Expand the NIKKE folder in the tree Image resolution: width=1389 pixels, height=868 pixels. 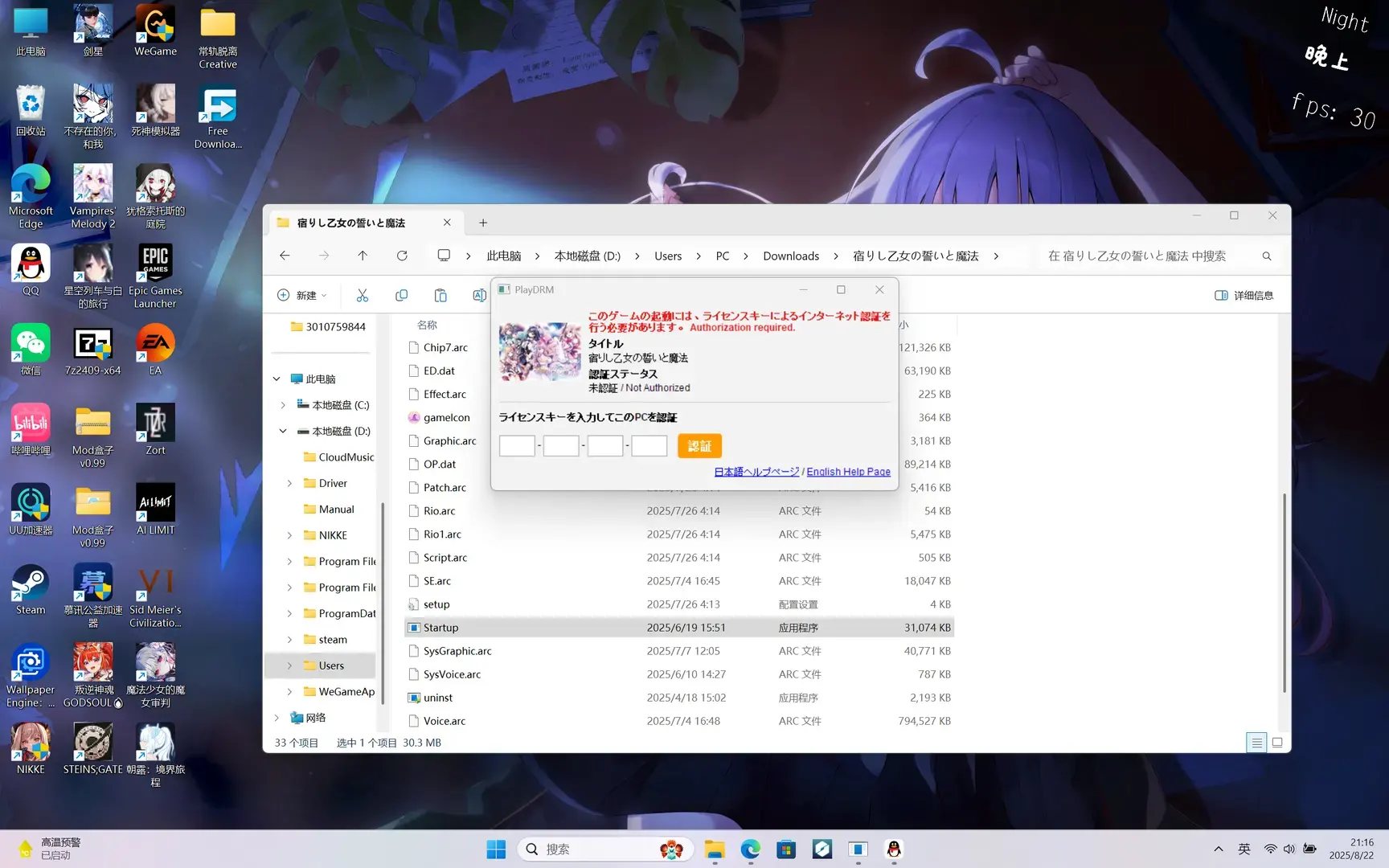pyautogui.click(x=289, y=535)
